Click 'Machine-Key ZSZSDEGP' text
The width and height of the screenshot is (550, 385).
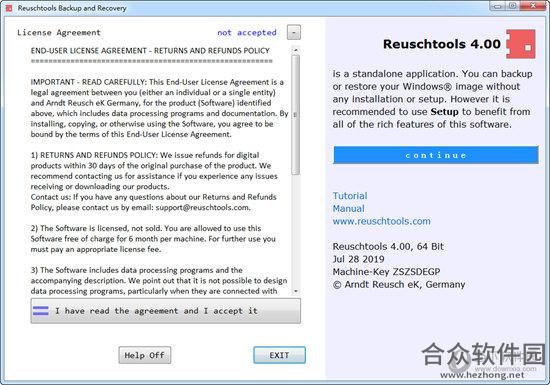[386, 272]
